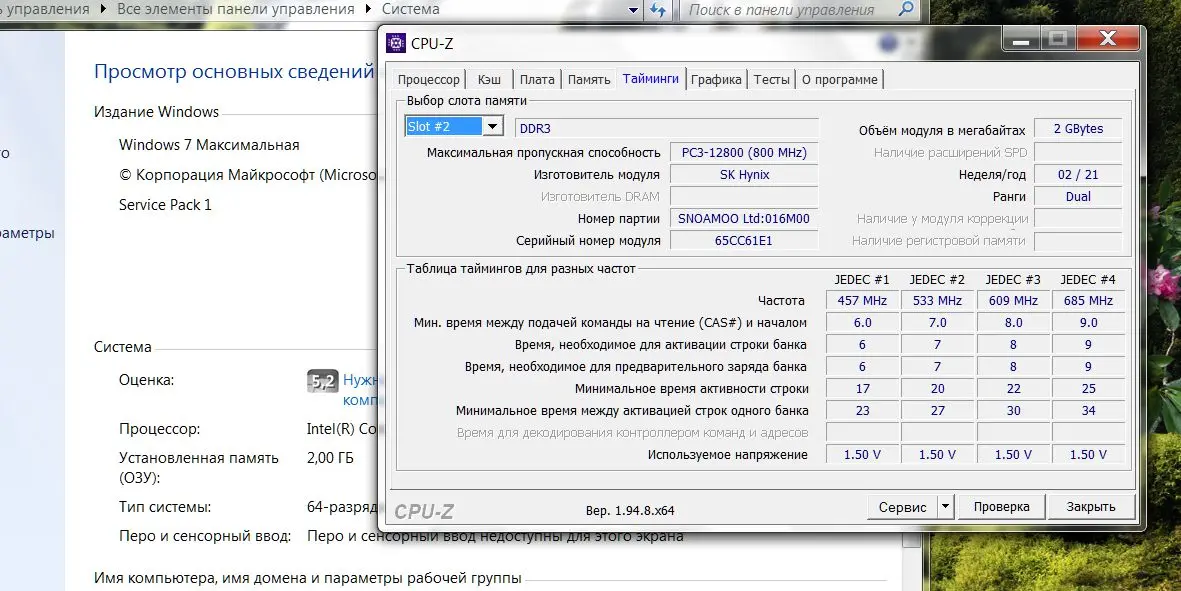This screenshot has height=591, width=1181.
Task: Expand breadcrumb arrow before Система
Action: 368,10
